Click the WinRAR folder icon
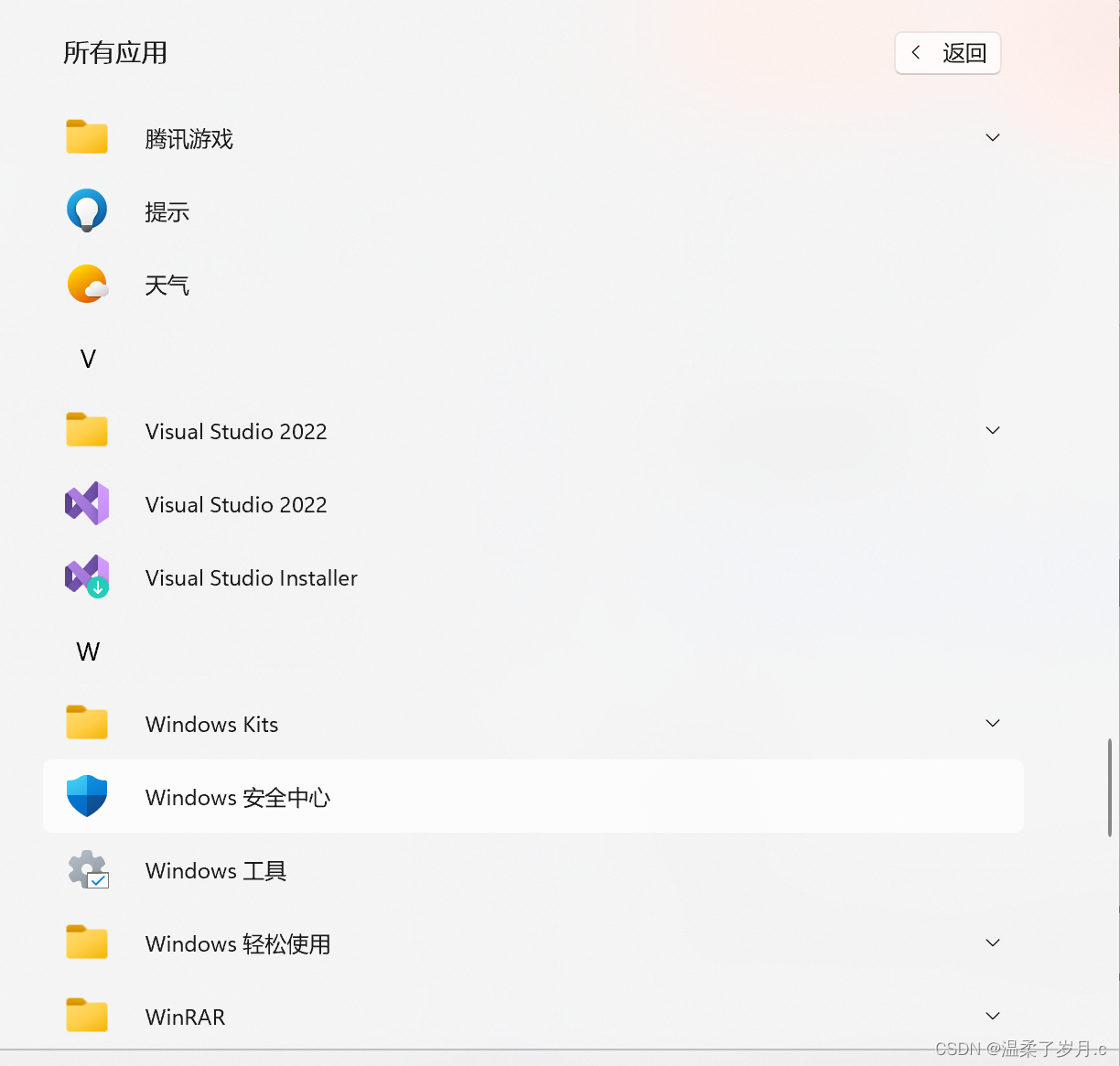1120x1066 pixels. tap(87, 1016)
